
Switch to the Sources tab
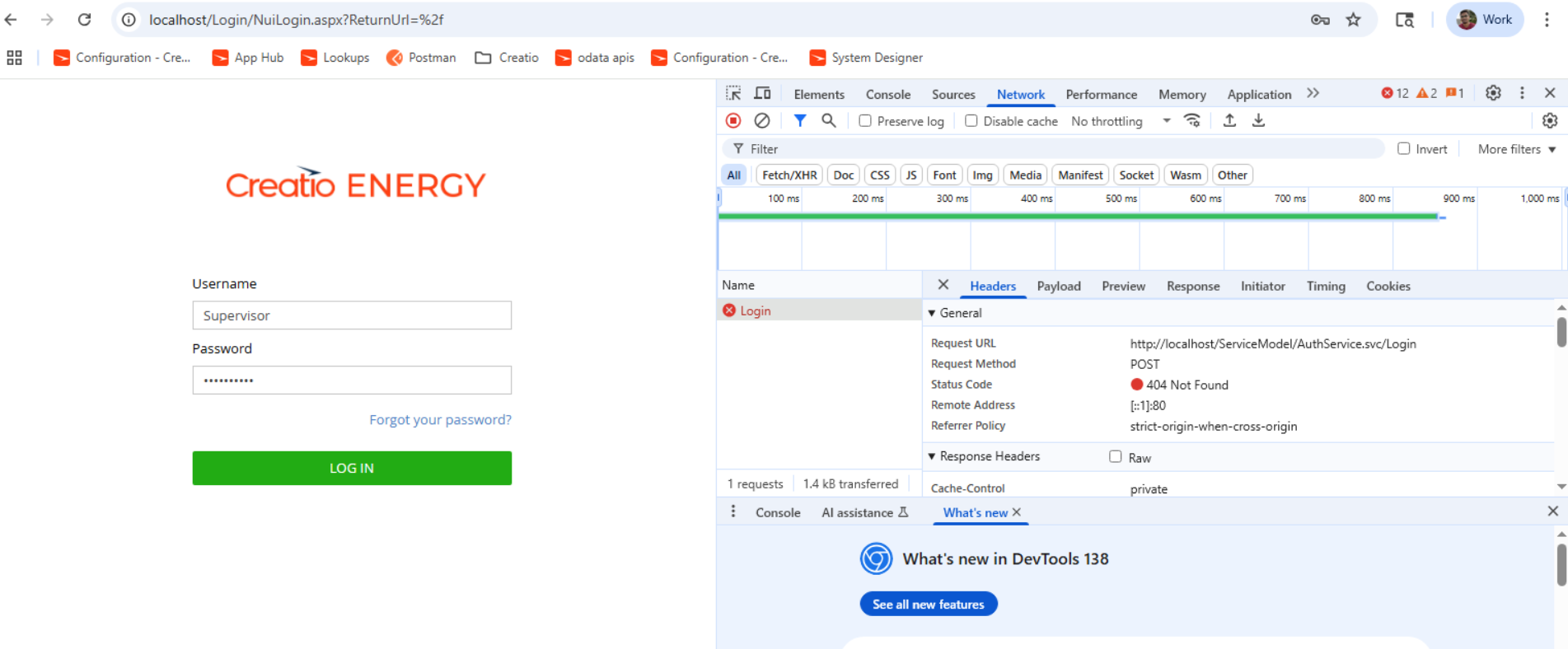[x=953, y=94]
